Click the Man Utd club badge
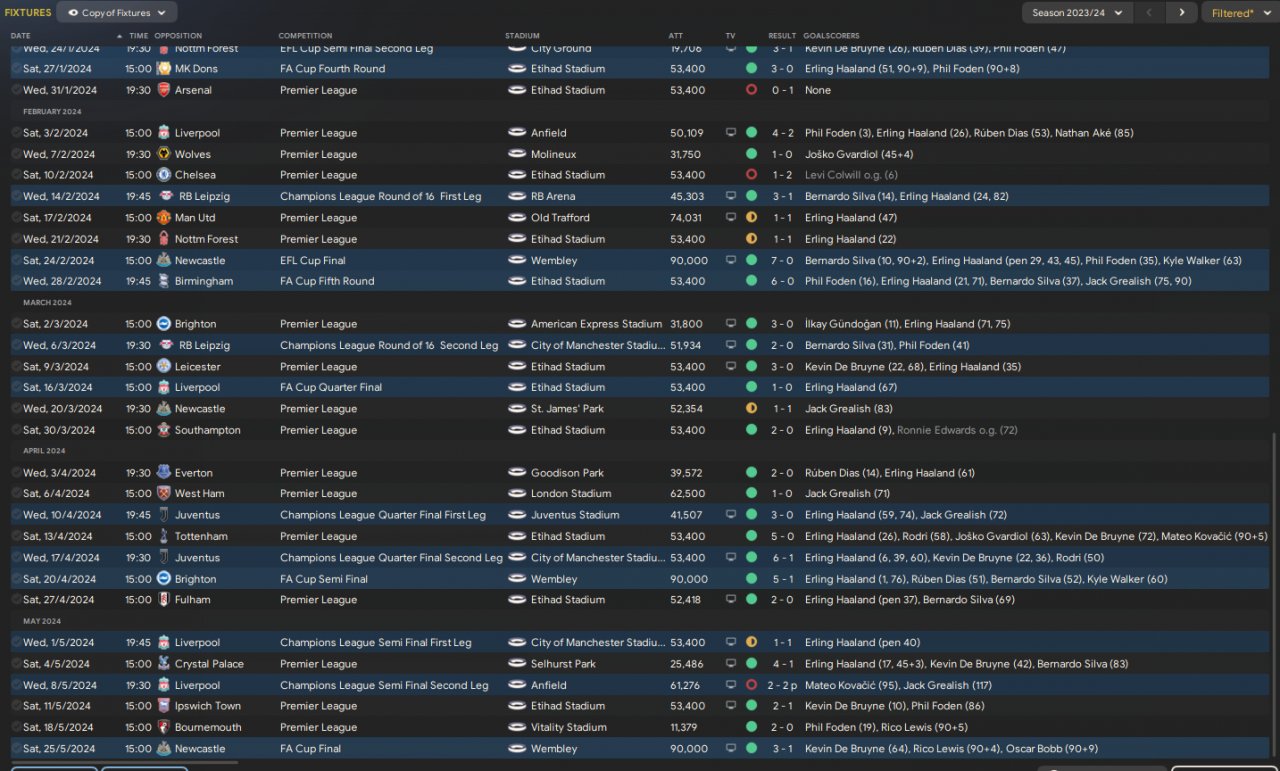1280x771 pixels. coord(163,218)
